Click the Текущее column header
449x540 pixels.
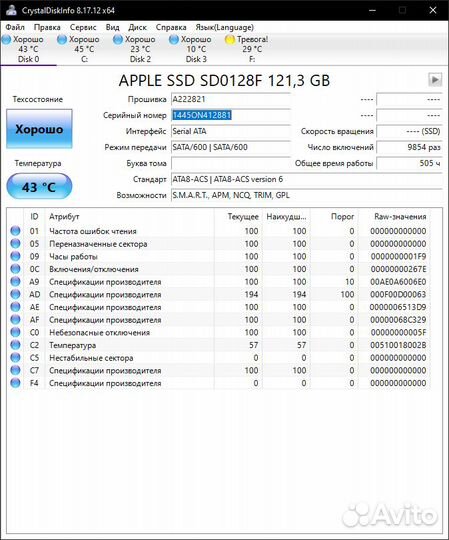coord(238,217)
